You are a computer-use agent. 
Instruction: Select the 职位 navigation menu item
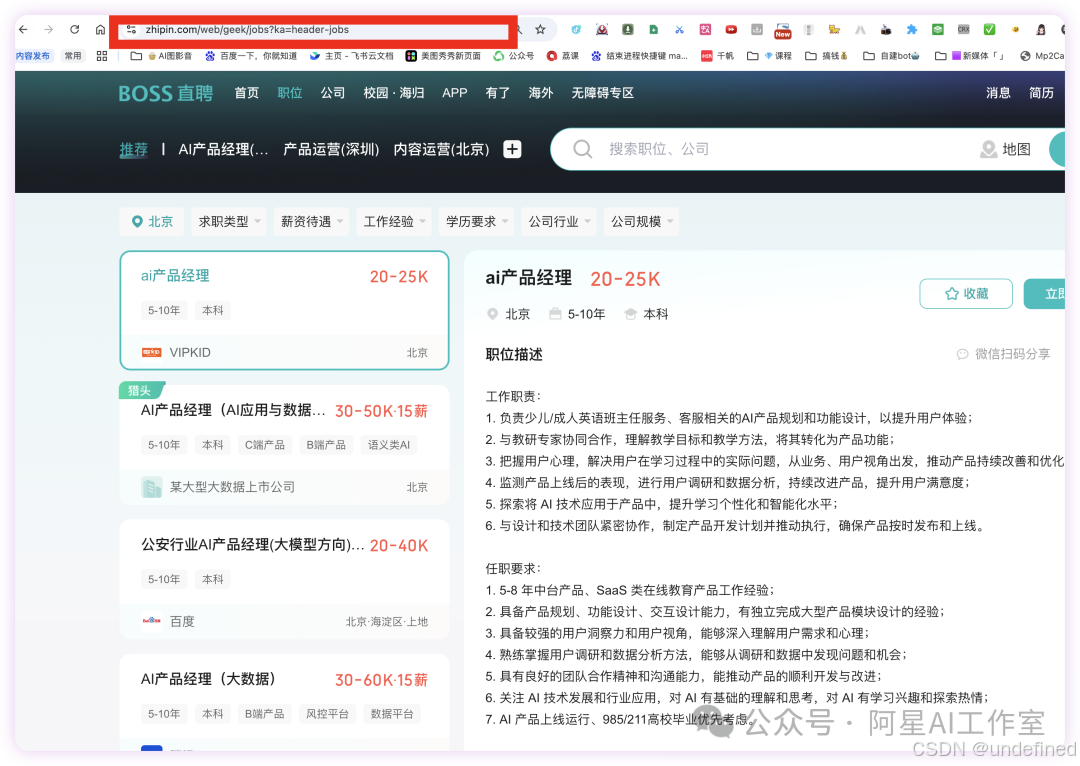coord(289,92)
